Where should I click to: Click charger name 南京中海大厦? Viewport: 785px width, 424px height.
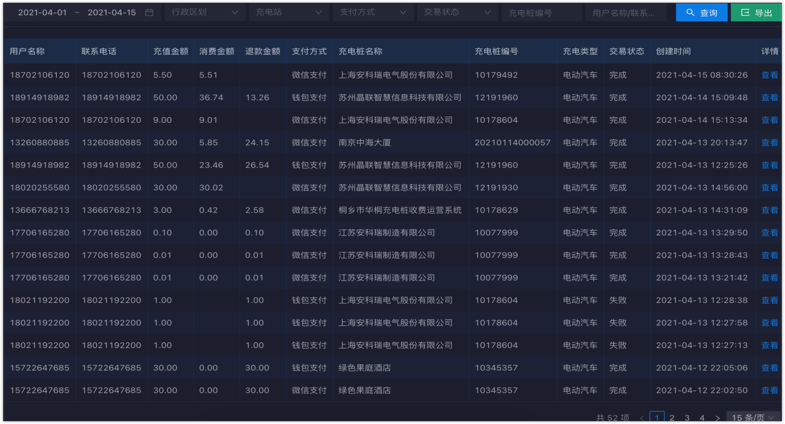click(364, 143)
